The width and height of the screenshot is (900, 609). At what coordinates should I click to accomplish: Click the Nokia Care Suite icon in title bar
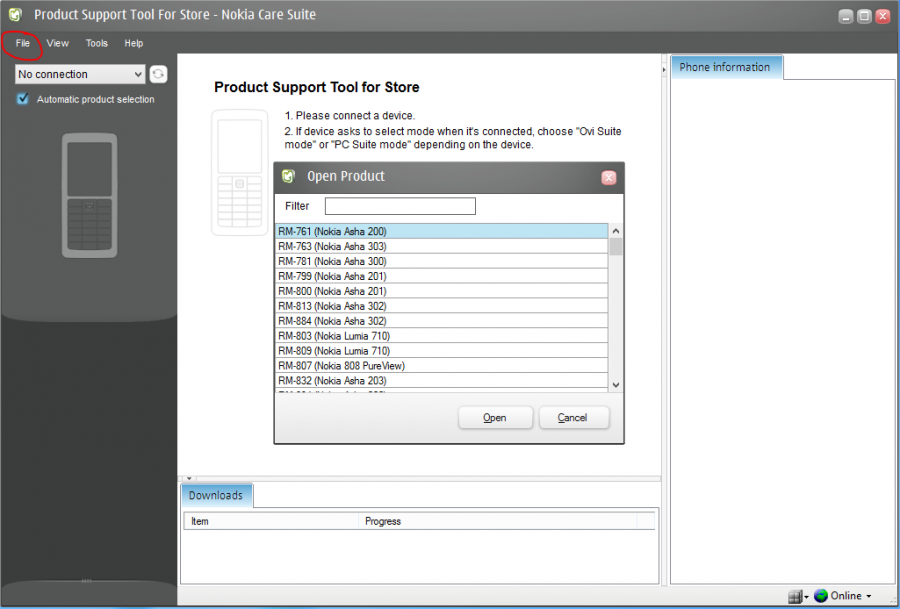pyautogui.click(x=14, y=14)
